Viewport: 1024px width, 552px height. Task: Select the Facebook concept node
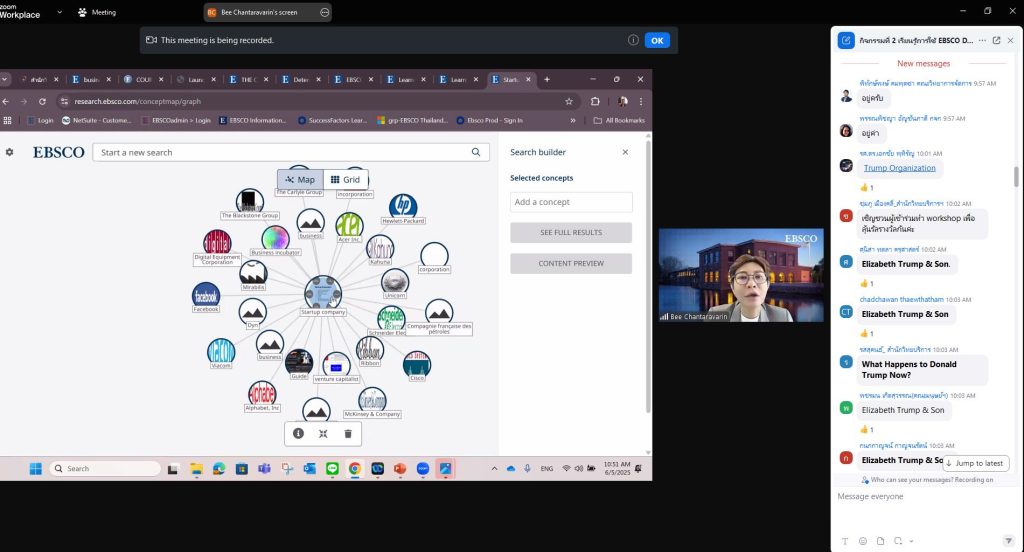[206, 296]
